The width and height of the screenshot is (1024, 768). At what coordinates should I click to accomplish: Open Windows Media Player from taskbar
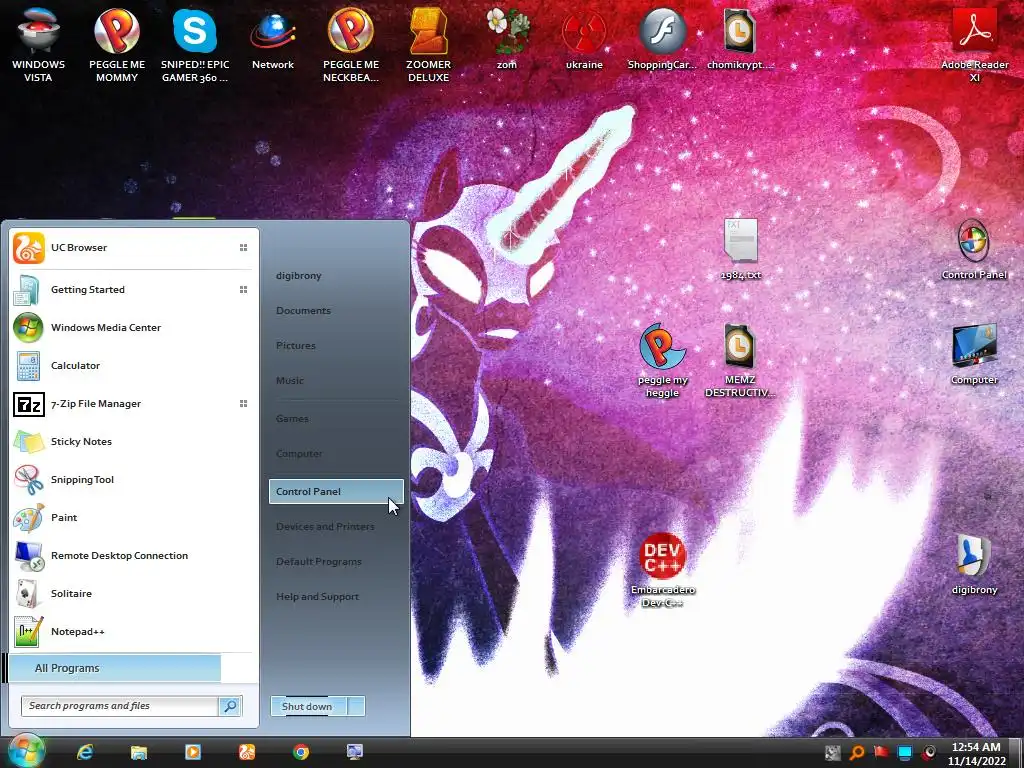(193, 752)
